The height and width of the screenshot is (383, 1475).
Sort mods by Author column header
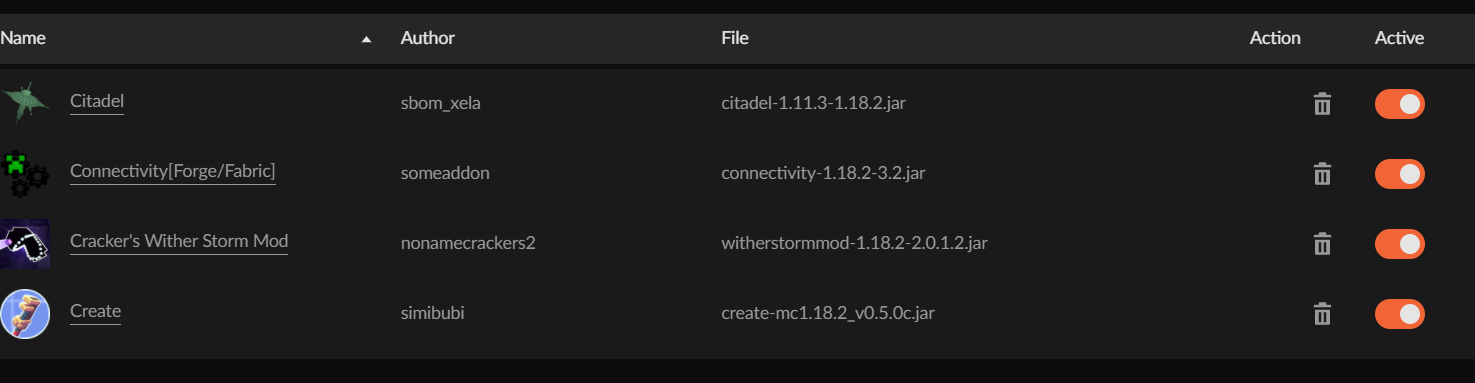click(x=428, y=38)
